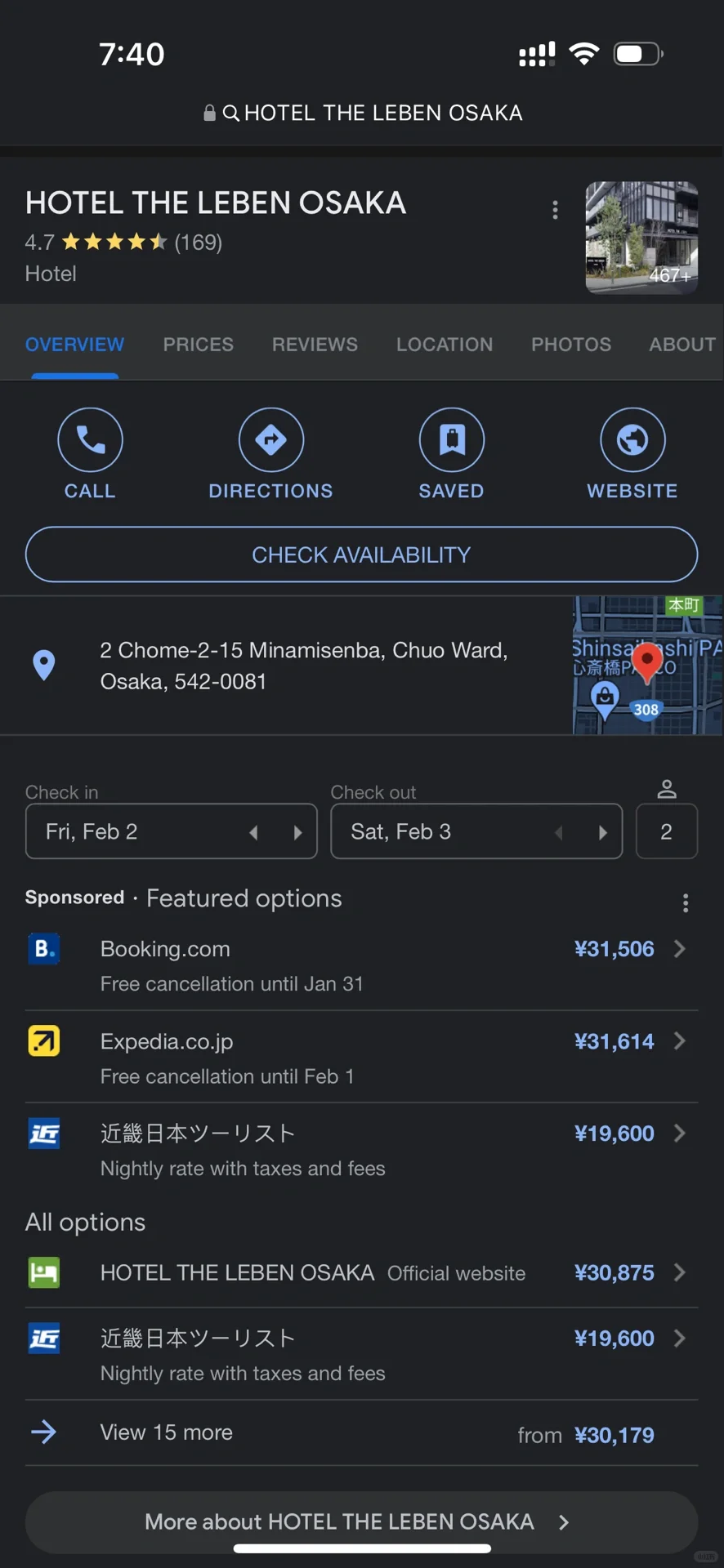Expand the official website ¥30,875 option
The image size is (724, 1568).
pyautogui.click(x=361, y=1272)
